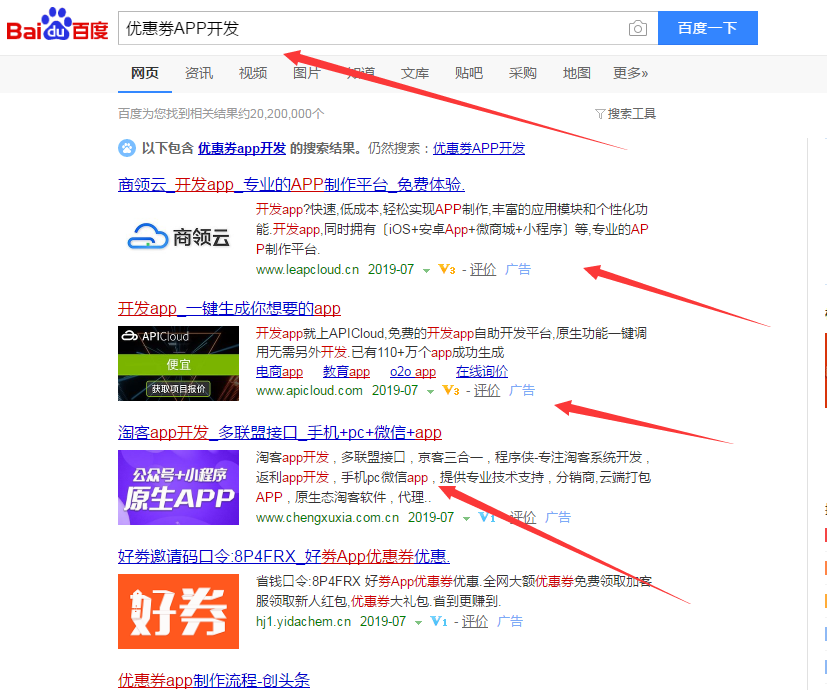Click the APICloud thumbnail image

coord(178,363)
